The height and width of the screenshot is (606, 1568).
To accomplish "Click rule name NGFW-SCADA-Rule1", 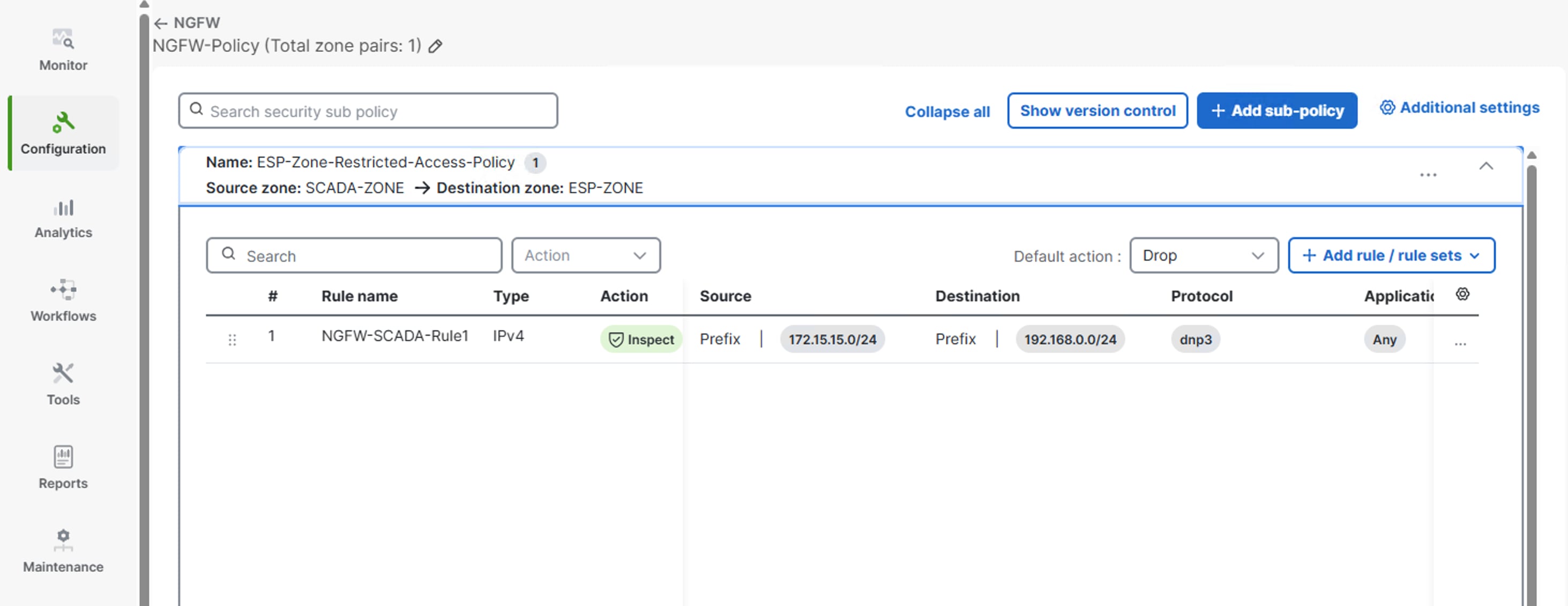I will click(394, 336).
